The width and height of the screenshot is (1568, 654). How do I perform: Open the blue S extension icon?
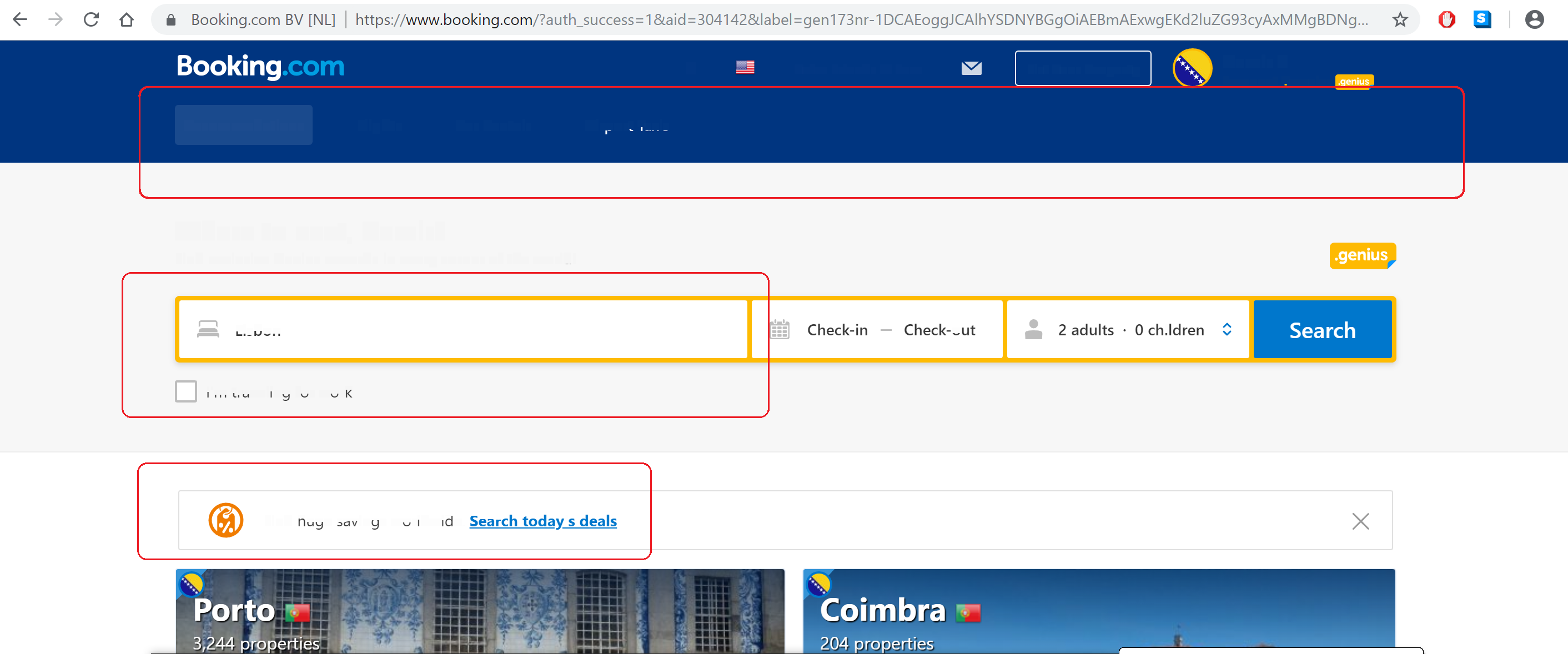pos(1482,19)
